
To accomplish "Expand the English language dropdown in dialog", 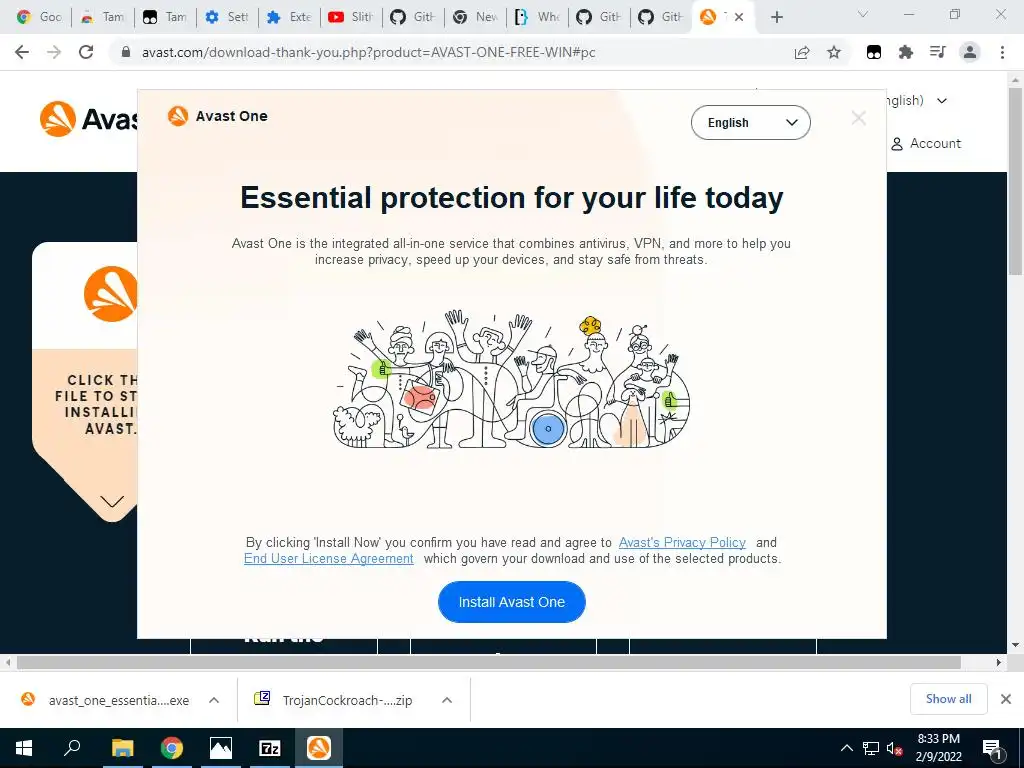I will tap(750, 123).
